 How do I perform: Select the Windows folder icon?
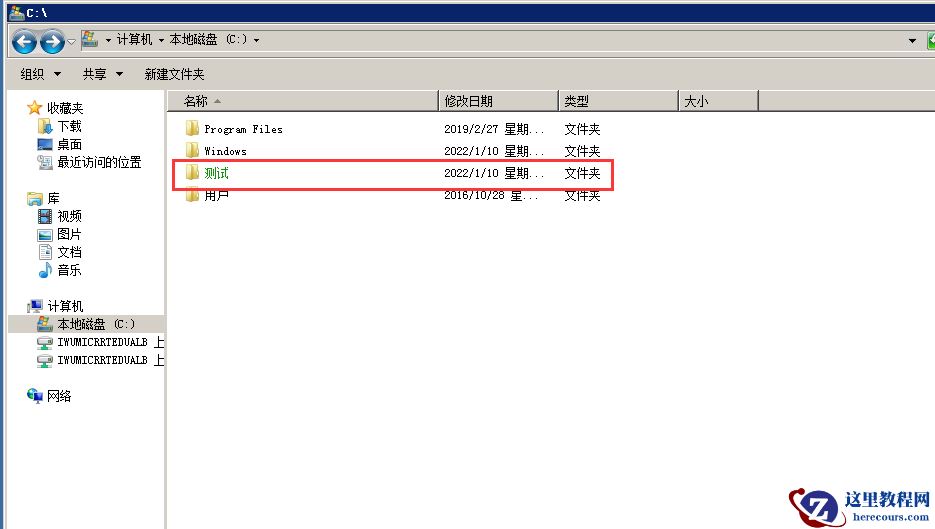[192, 150]
